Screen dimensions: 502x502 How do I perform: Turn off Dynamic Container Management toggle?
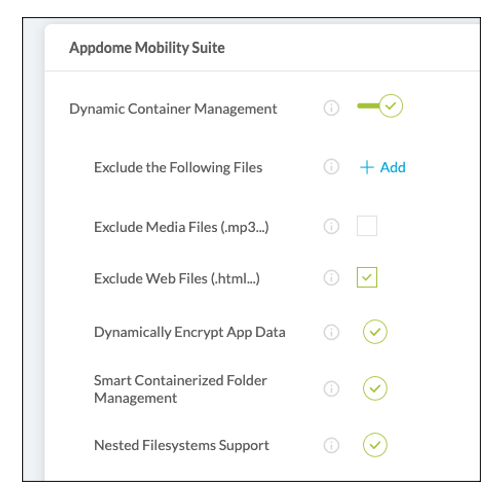pos(380,106)
